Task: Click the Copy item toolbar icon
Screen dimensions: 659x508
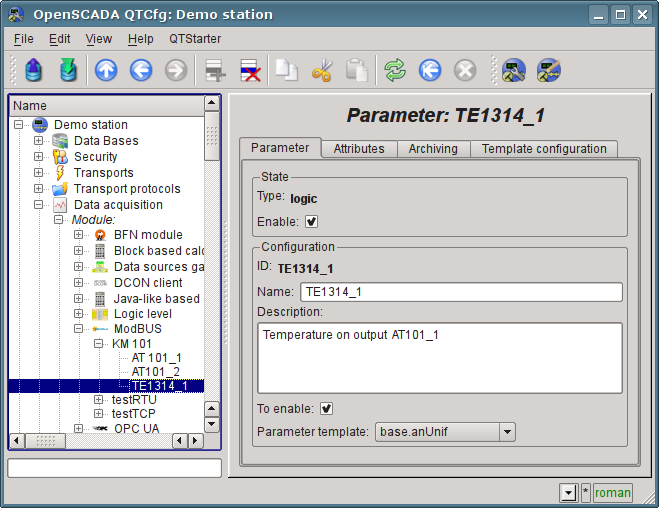Action: click(x=287, y=70)
